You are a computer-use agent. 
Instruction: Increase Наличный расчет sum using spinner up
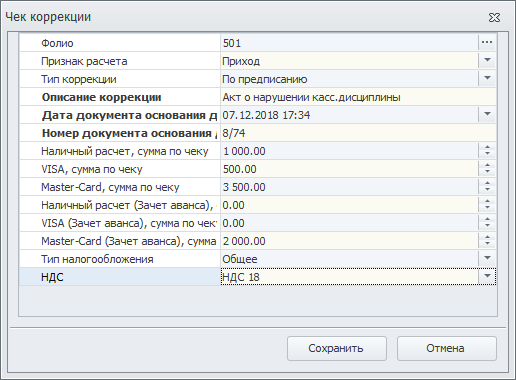[487, 147]
